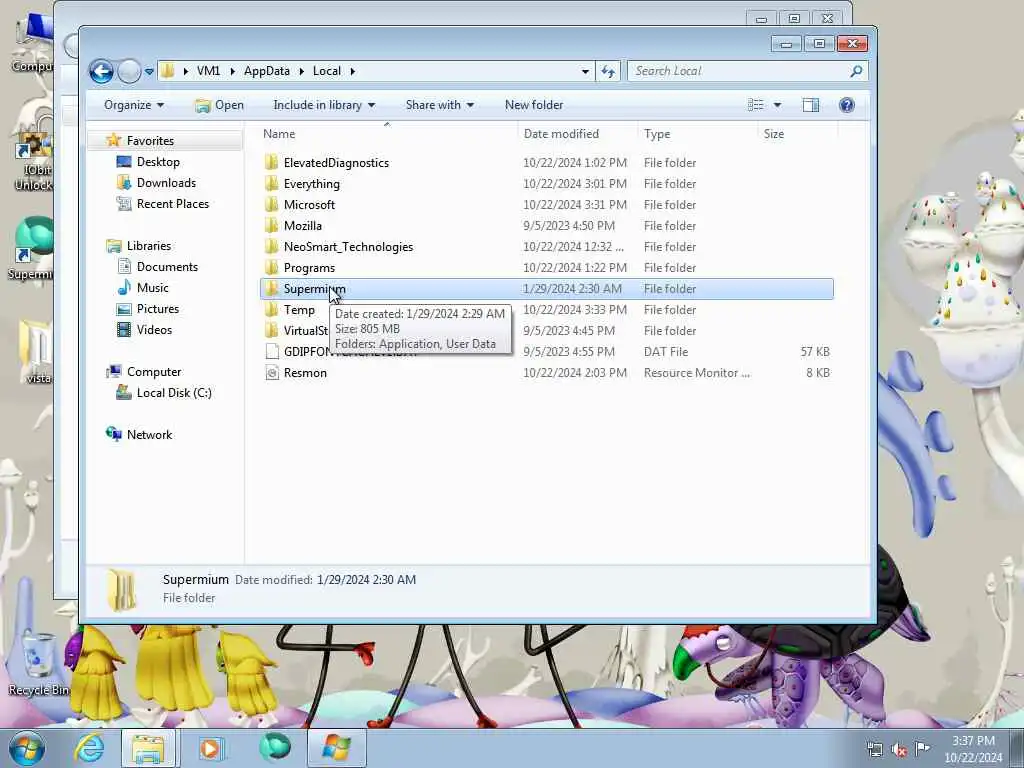Sort by Date modified column header
Image resolution: width=1024 pixels, height=768 pixels.
[x=577, y=133]
